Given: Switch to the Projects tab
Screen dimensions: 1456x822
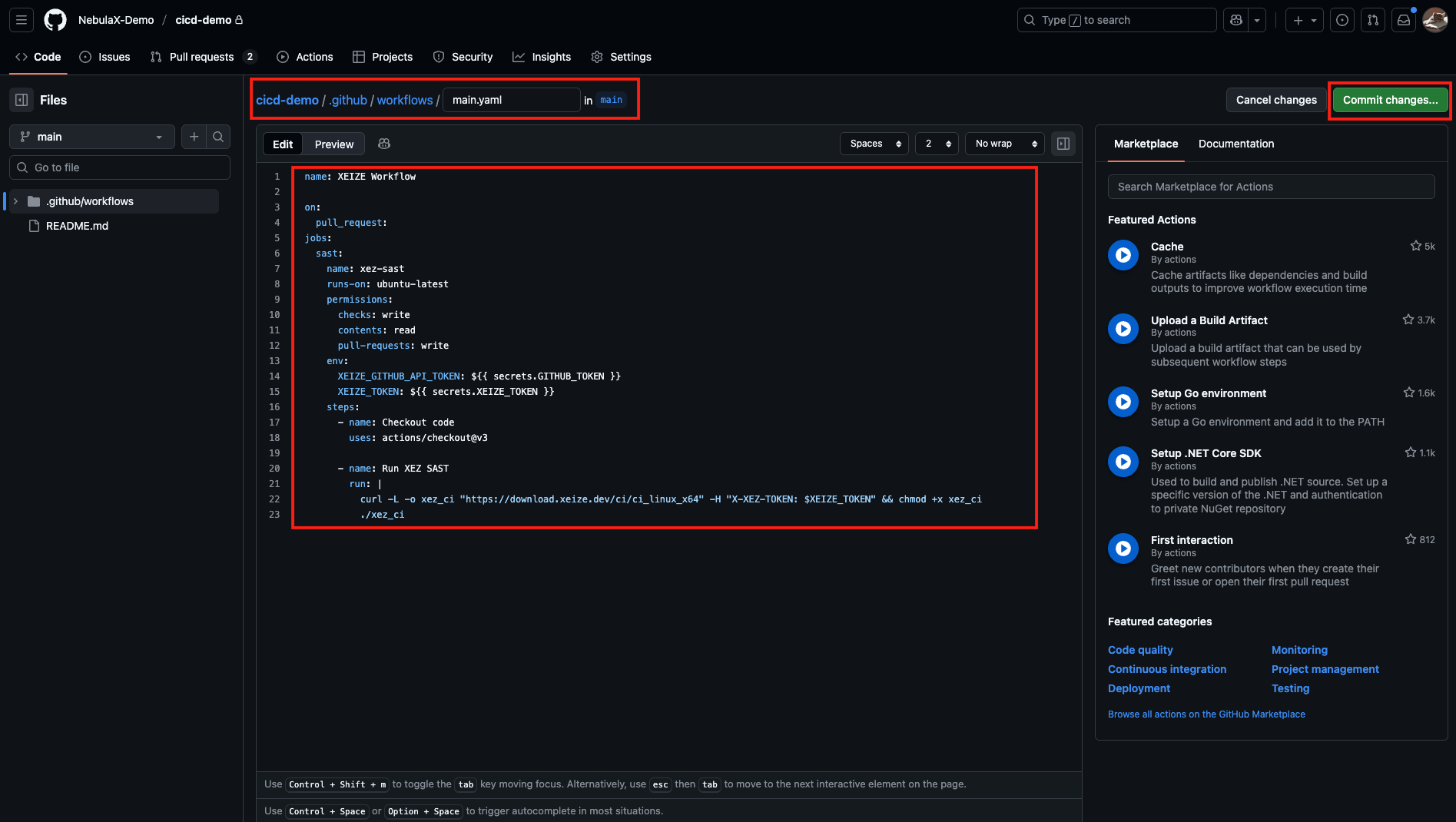Looking at the screenshot, I should tap(383, 57).
